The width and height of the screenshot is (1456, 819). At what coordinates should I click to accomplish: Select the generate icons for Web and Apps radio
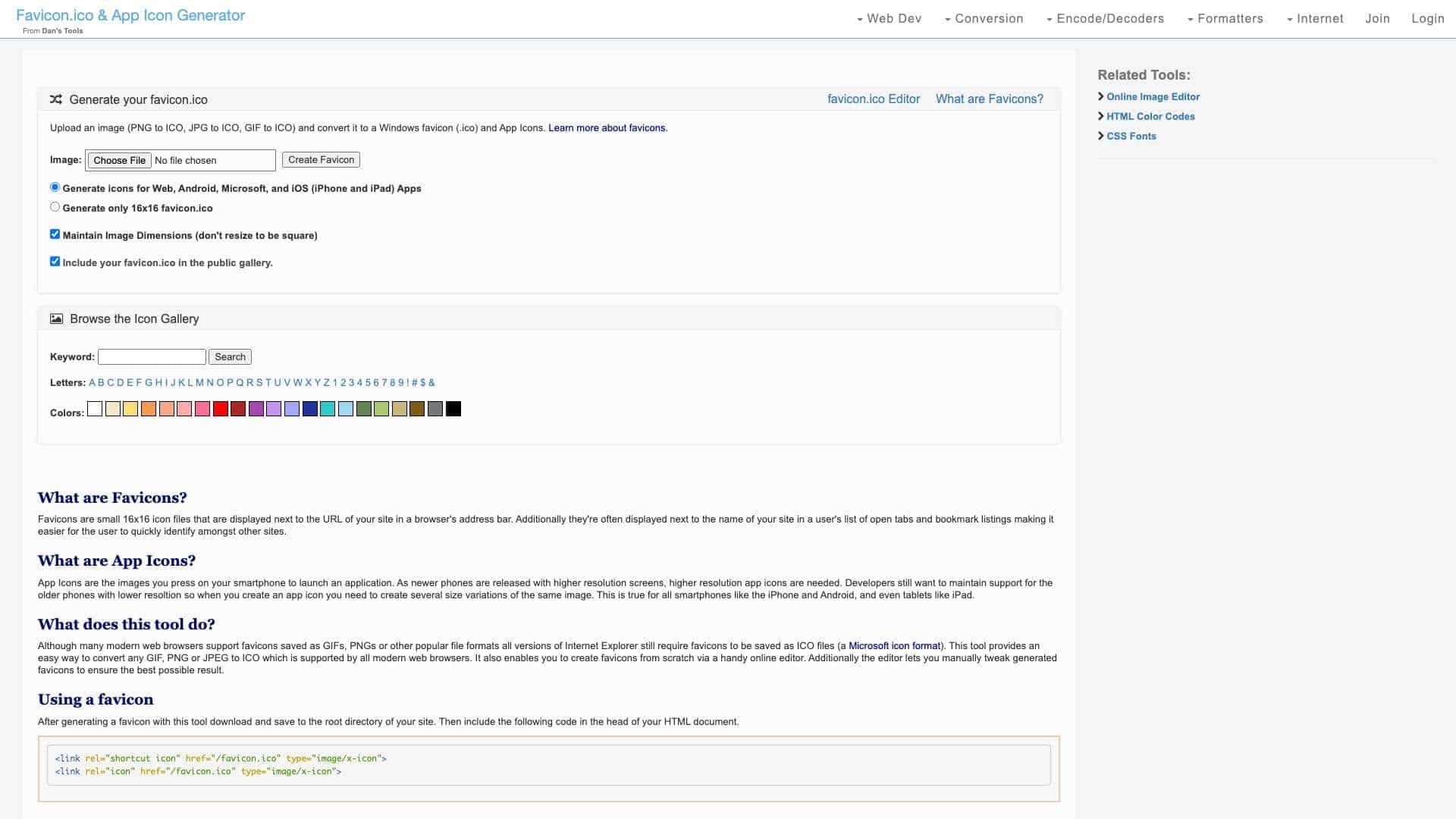55,187
